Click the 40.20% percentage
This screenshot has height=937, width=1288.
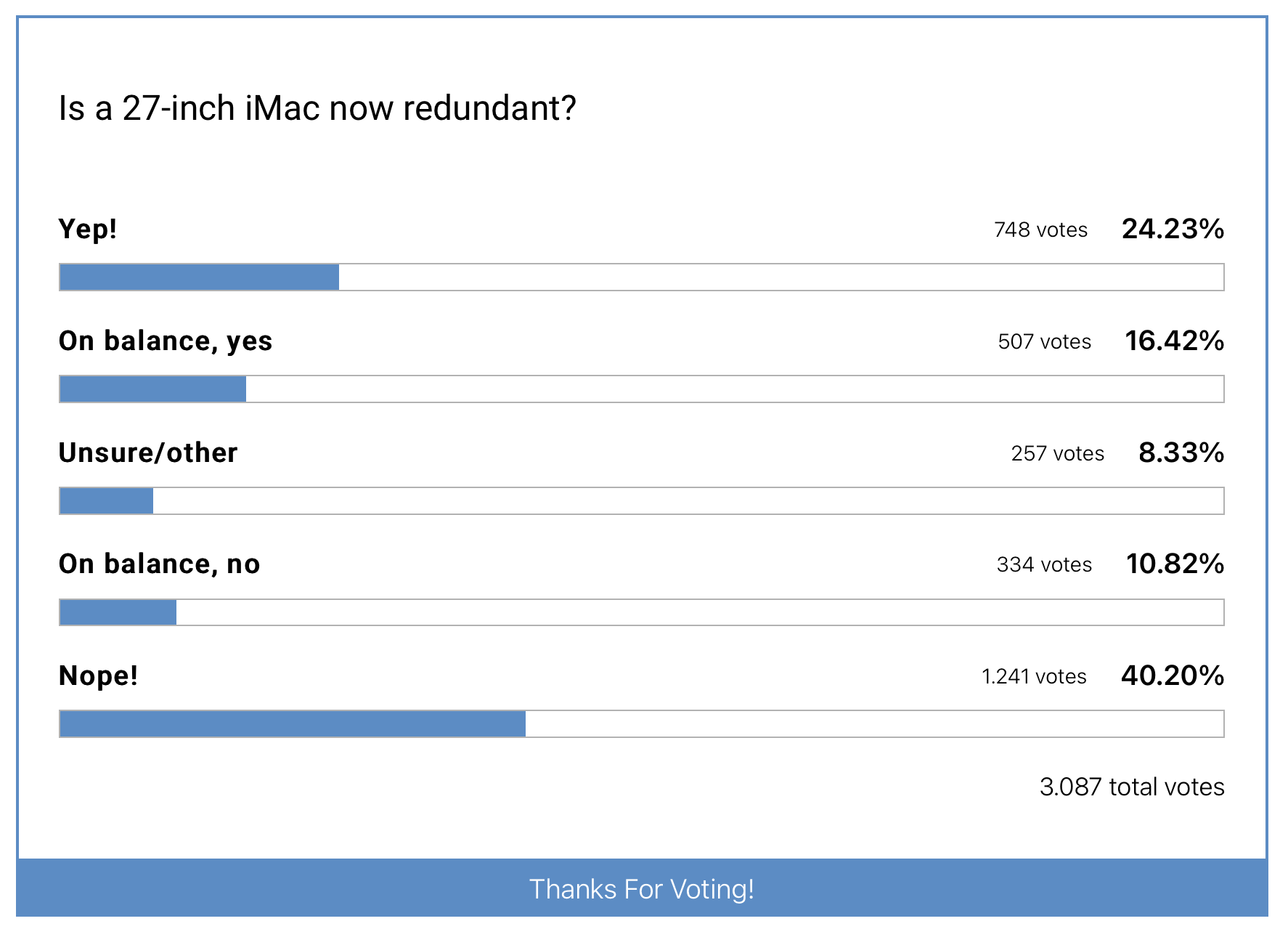tap(1173, 676)
